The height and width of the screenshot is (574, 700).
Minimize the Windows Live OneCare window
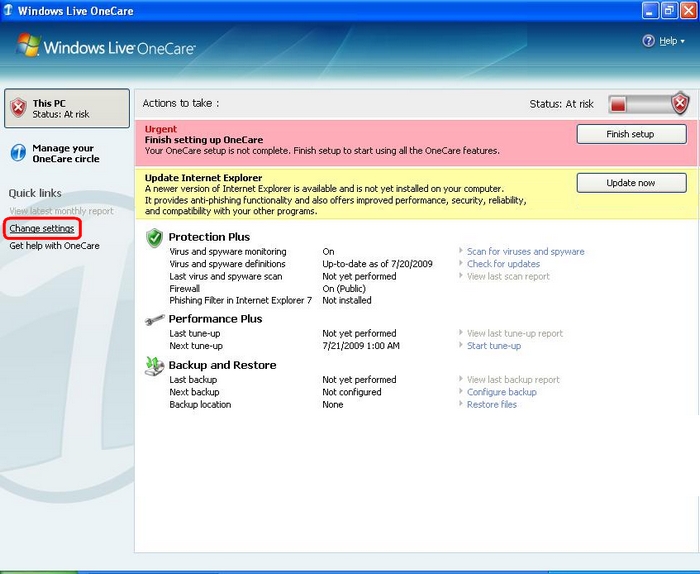tap(650, 10)
